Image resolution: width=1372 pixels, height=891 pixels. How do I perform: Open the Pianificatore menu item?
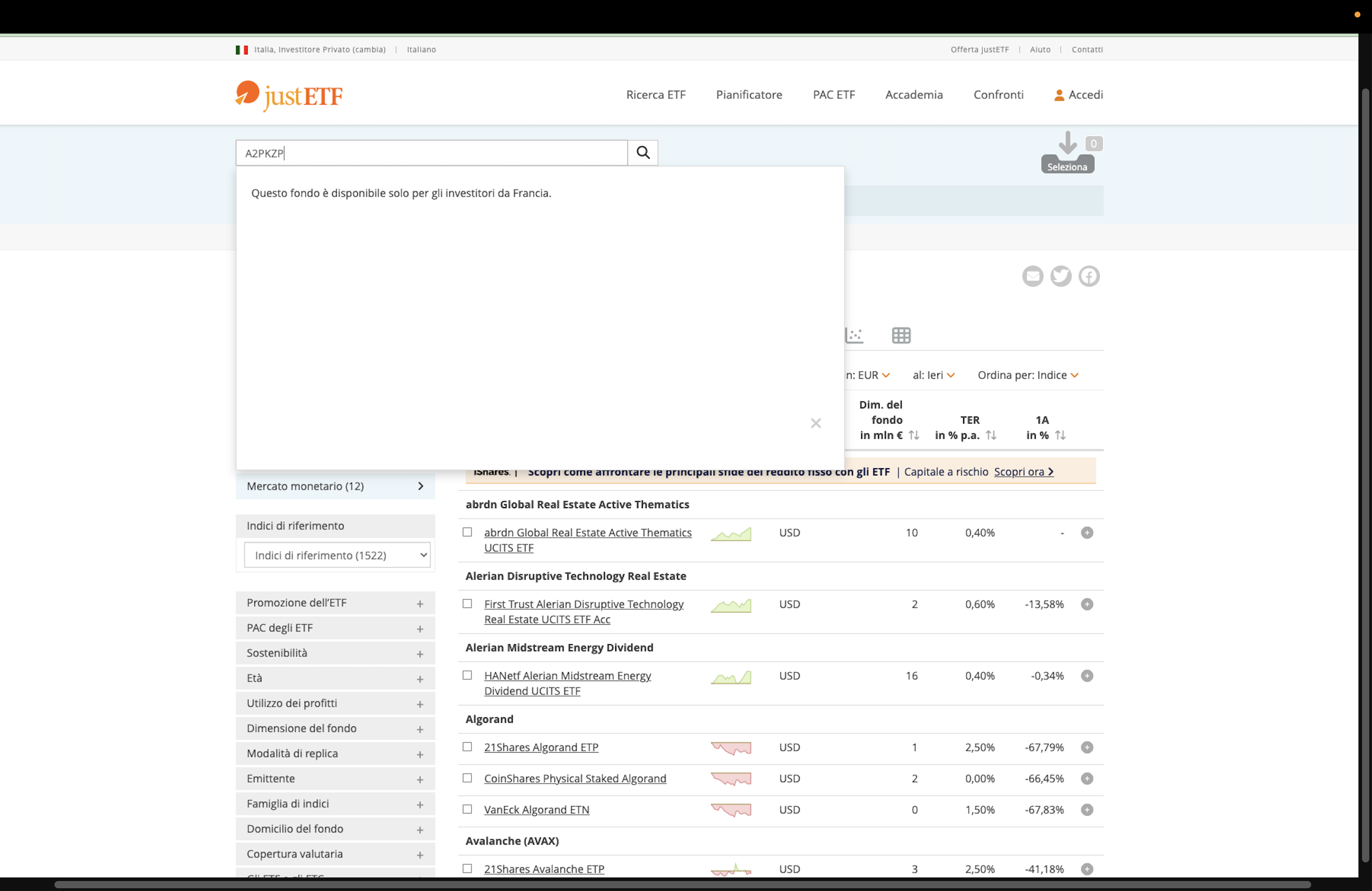(749, 94)
